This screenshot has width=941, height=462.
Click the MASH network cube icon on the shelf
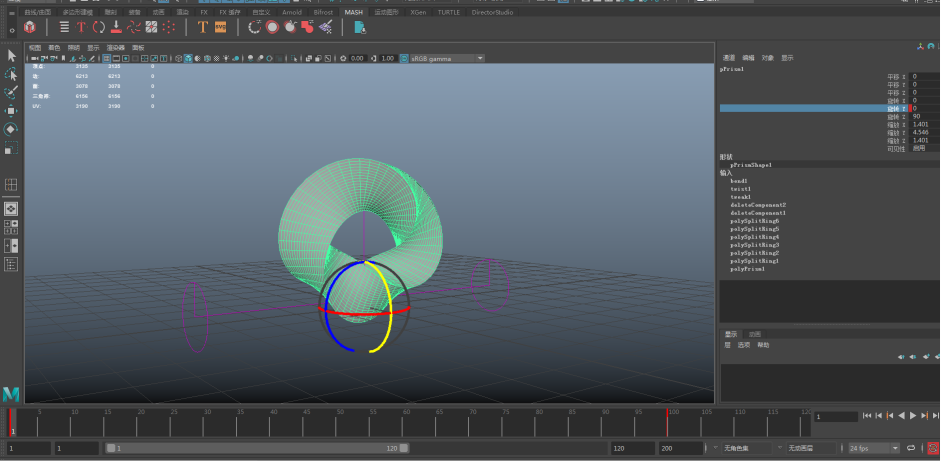pyautogui.click(x=29, y=27)
